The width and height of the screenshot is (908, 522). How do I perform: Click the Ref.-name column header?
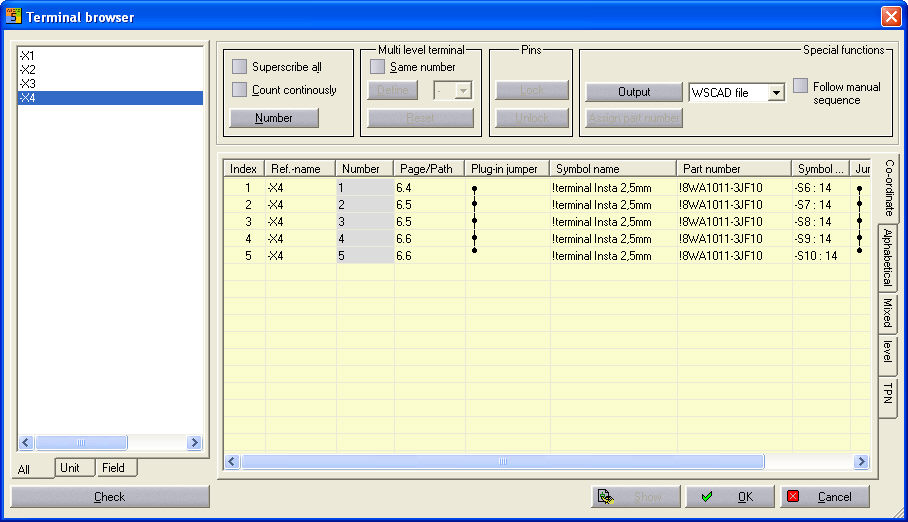click(x=300, y=169)
